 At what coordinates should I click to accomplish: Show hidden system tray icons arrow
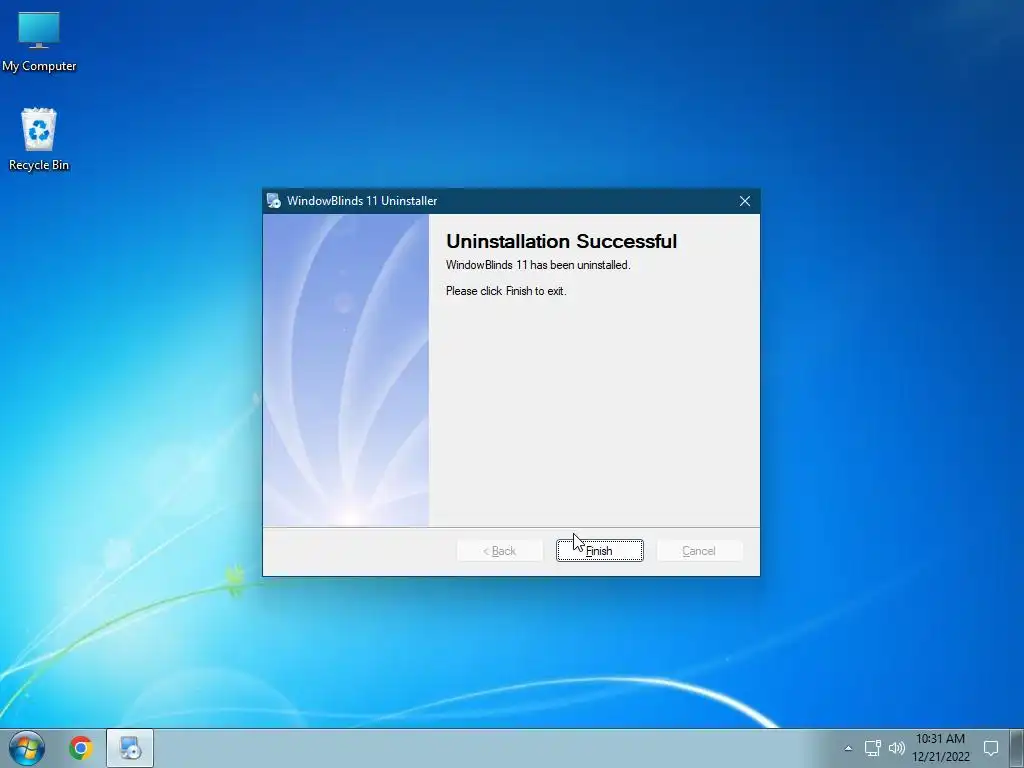coord(848,748)
